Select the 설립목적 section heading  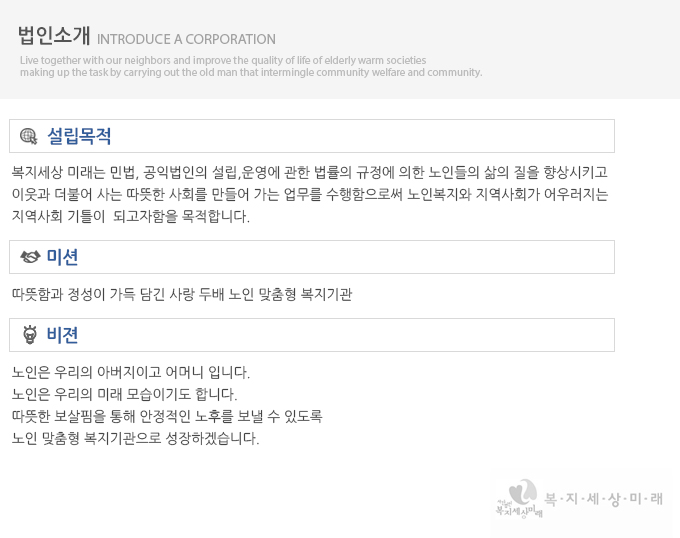click(79, 136)
